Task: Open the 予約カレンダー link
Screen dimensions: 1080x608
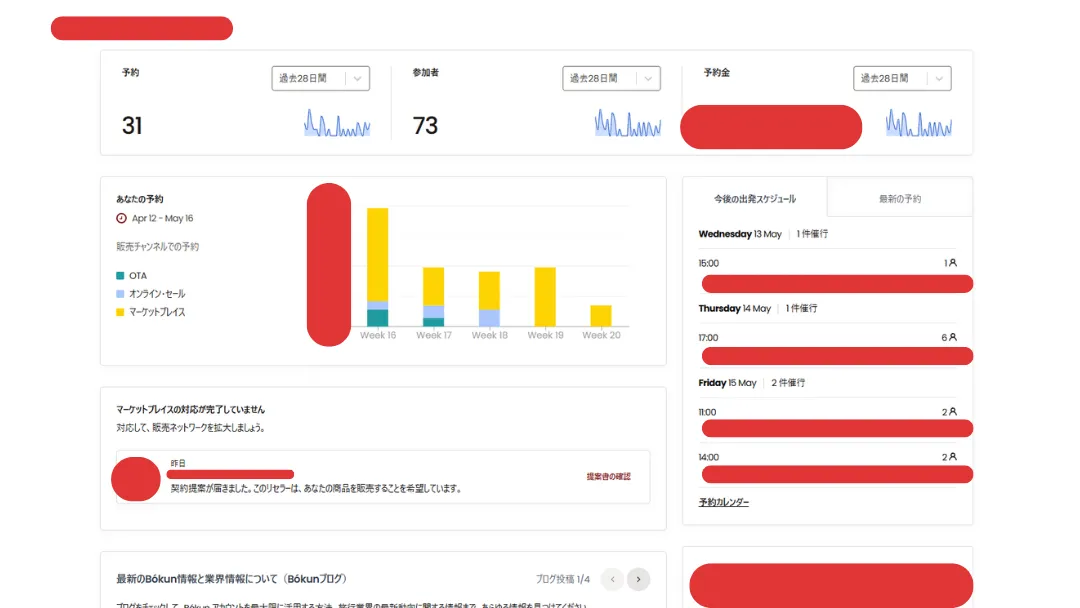Action: click(x=724, y=502)
